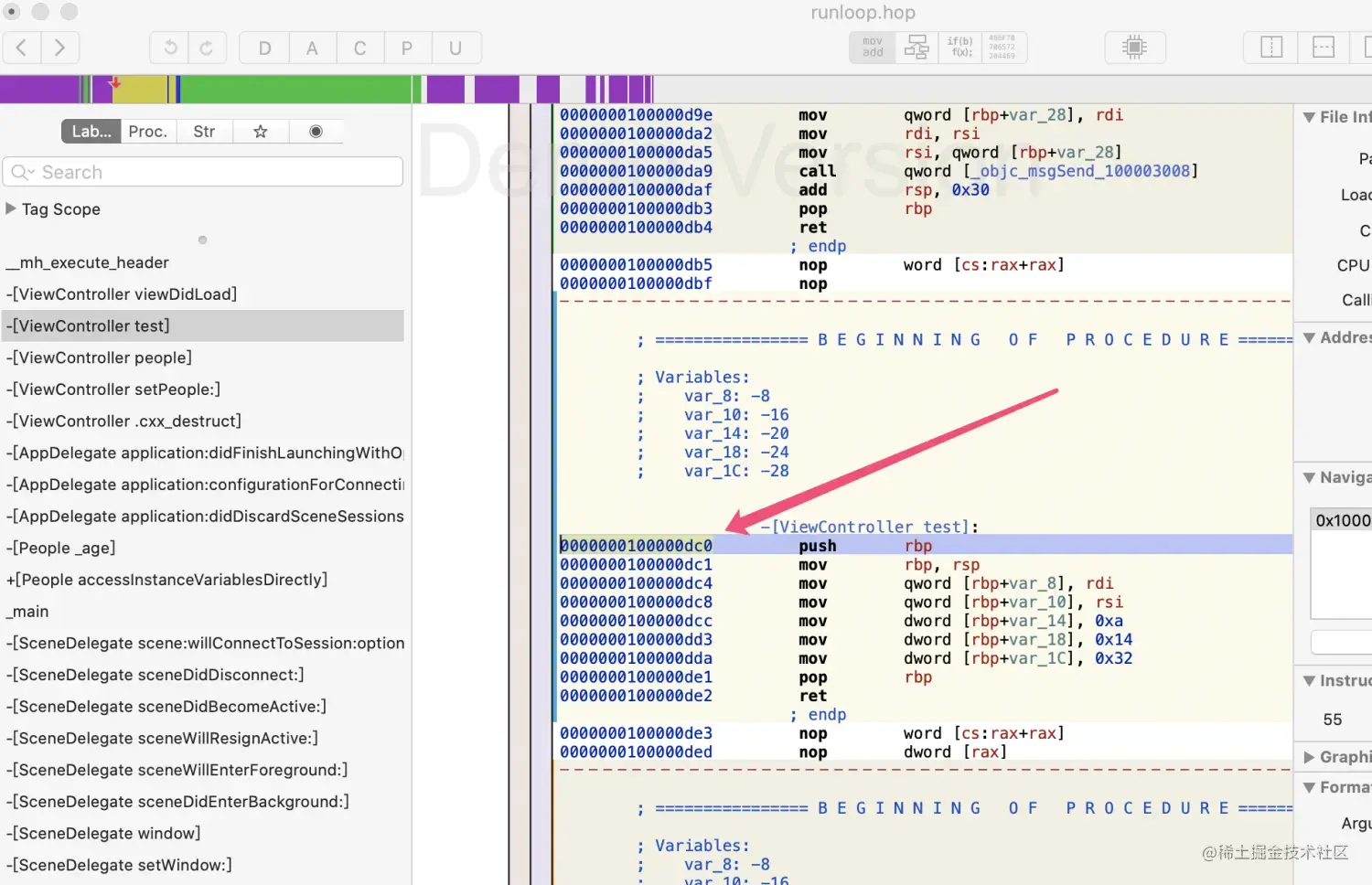
Task: Open the starred bookmarks tab
Action: pyautogui.click(x=261, y=132)
